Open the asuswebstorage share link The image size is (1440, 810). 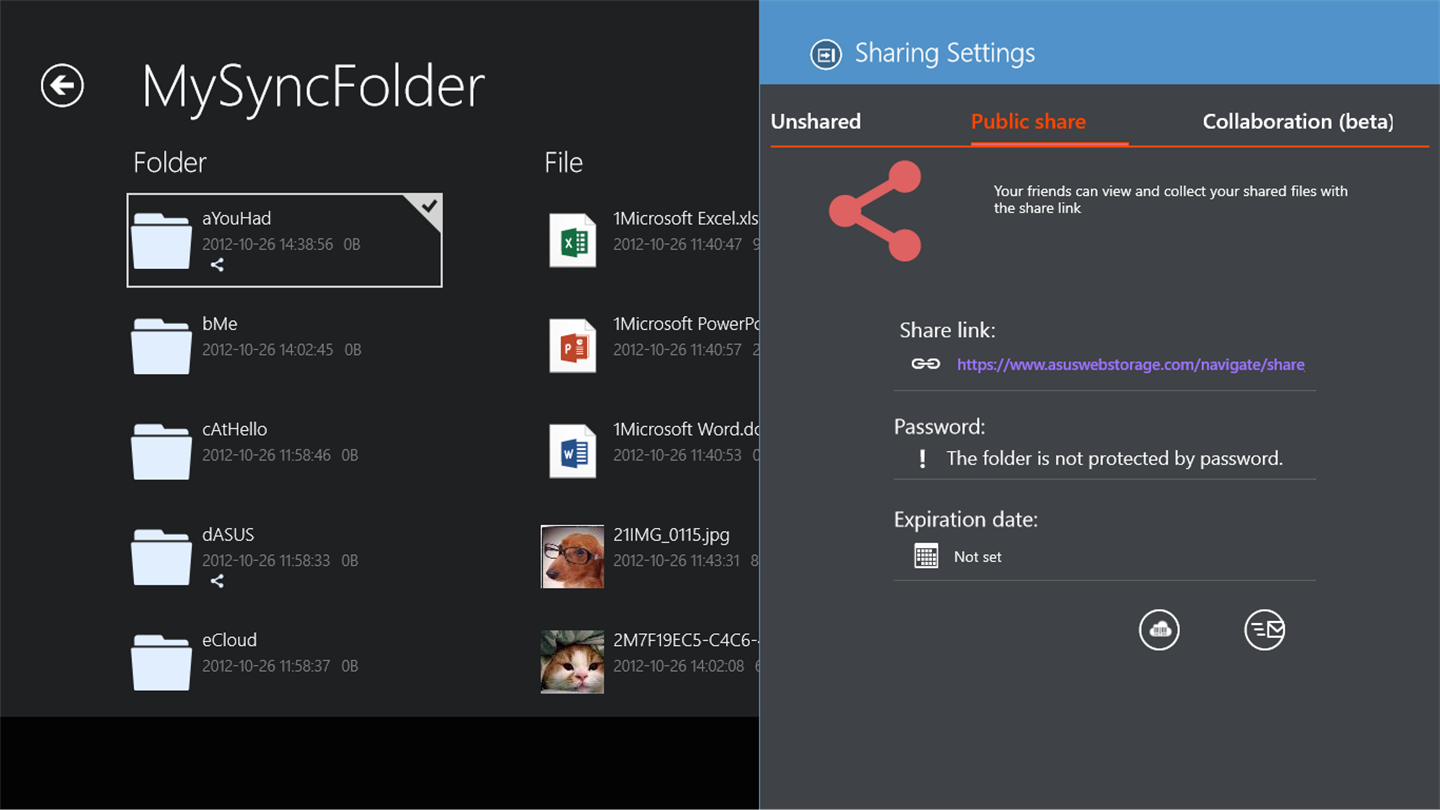pos(1130,365)
